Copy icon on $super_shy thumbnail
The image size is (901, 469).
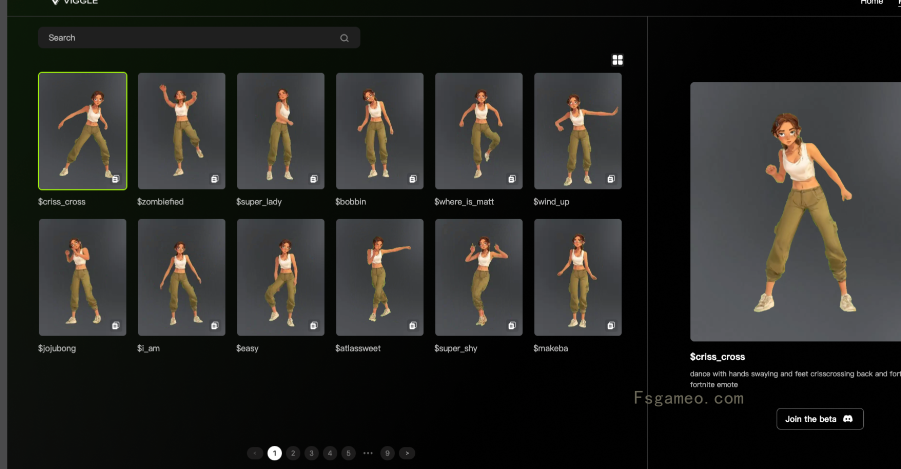[512, 325]
